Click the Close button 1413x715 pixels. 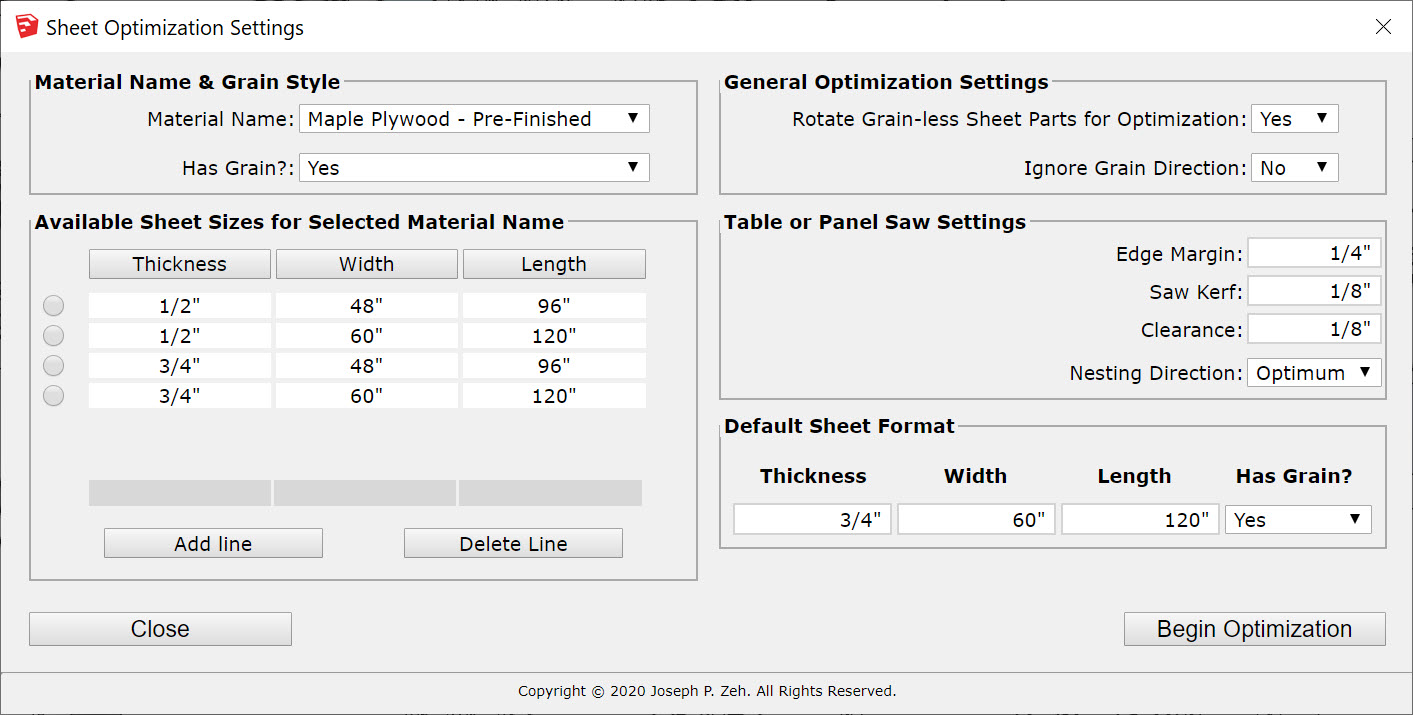pos(160,629)
